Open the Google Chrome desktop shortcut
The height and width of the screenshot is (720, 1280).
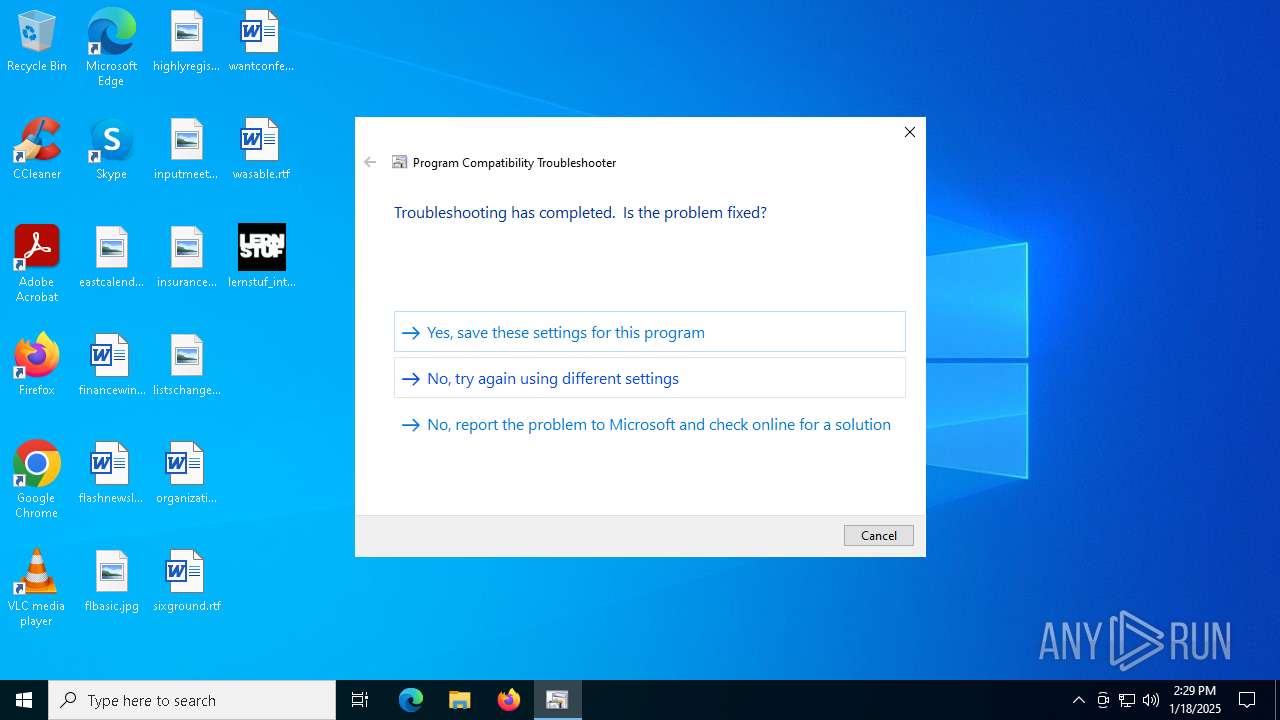pos(37,480)
